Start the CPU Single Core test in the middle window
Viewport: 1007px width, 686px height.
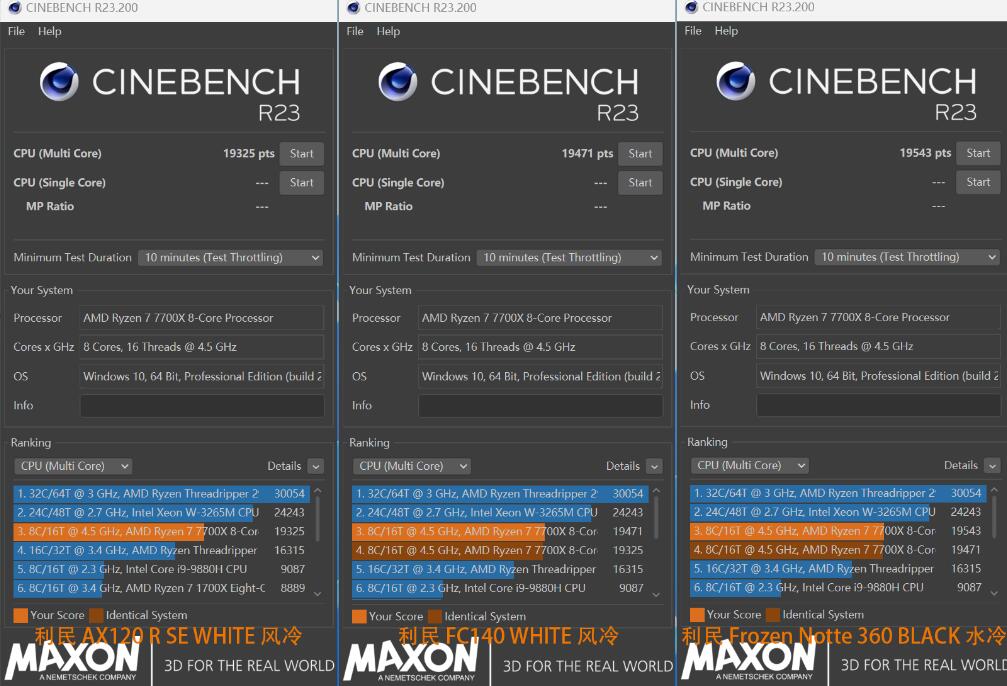pos(640,182)
